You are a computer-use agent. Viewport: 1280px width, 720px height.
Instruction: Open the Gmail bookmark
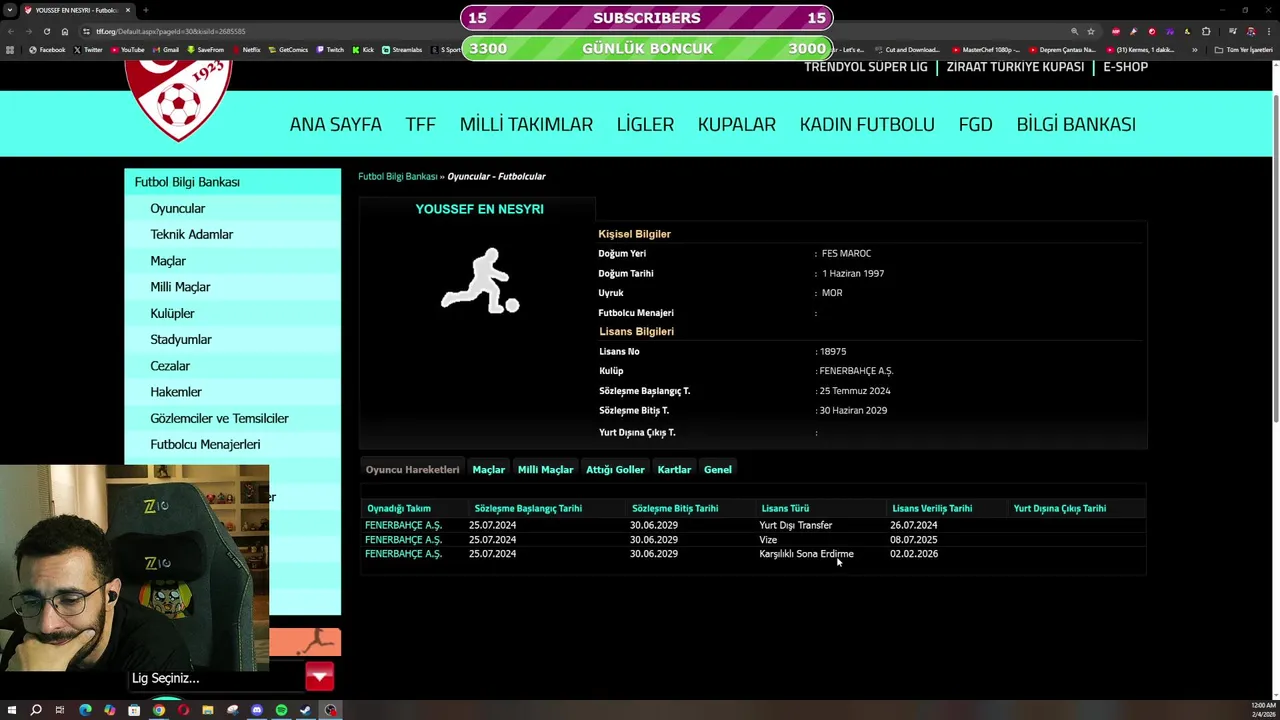tap(166, 50)
